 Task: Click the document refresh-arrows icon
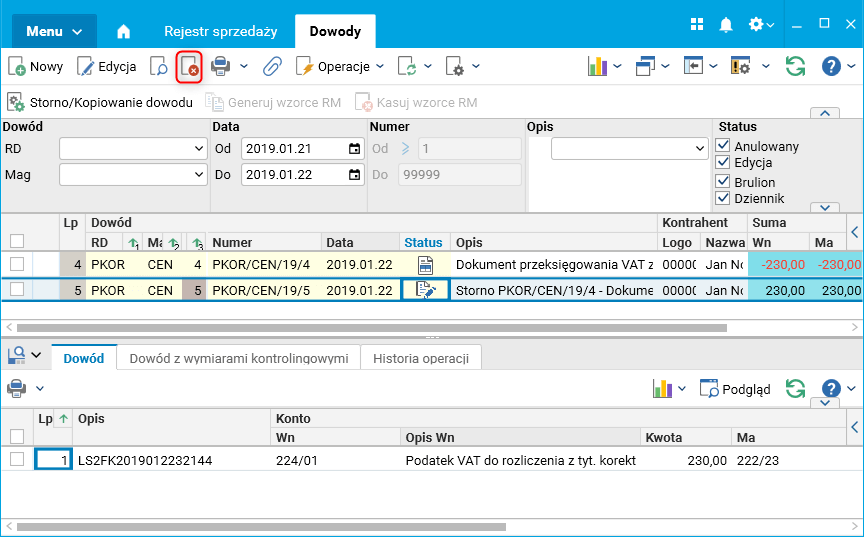407,67
